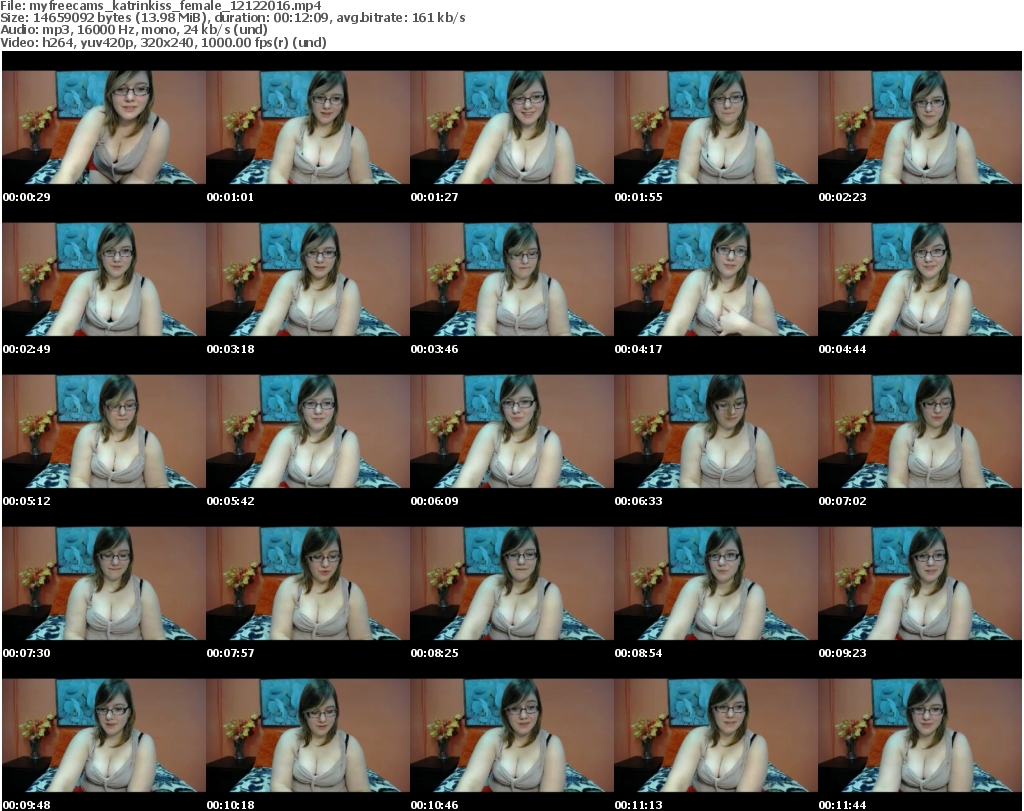Click the timestamp text 00:03:46
Viewport: 1024px width, 811px height.
434,349
